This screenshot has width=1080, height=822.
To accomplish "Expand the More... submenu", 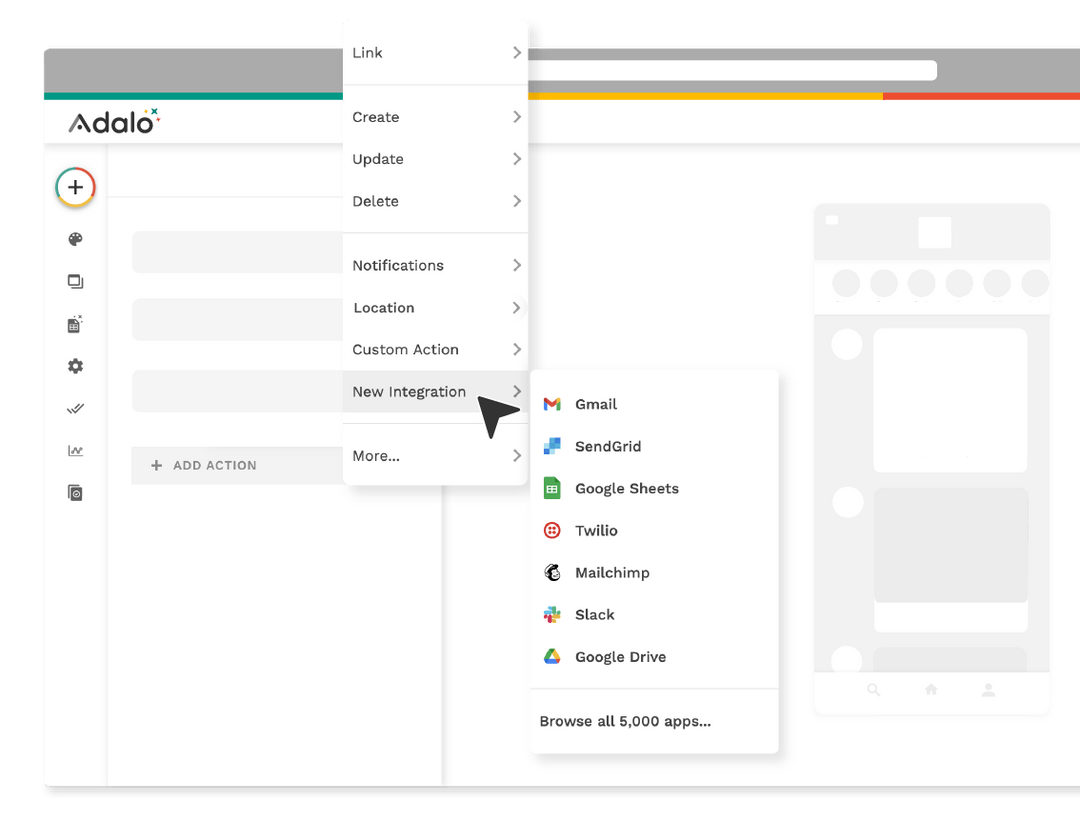I will coord(435,455).
